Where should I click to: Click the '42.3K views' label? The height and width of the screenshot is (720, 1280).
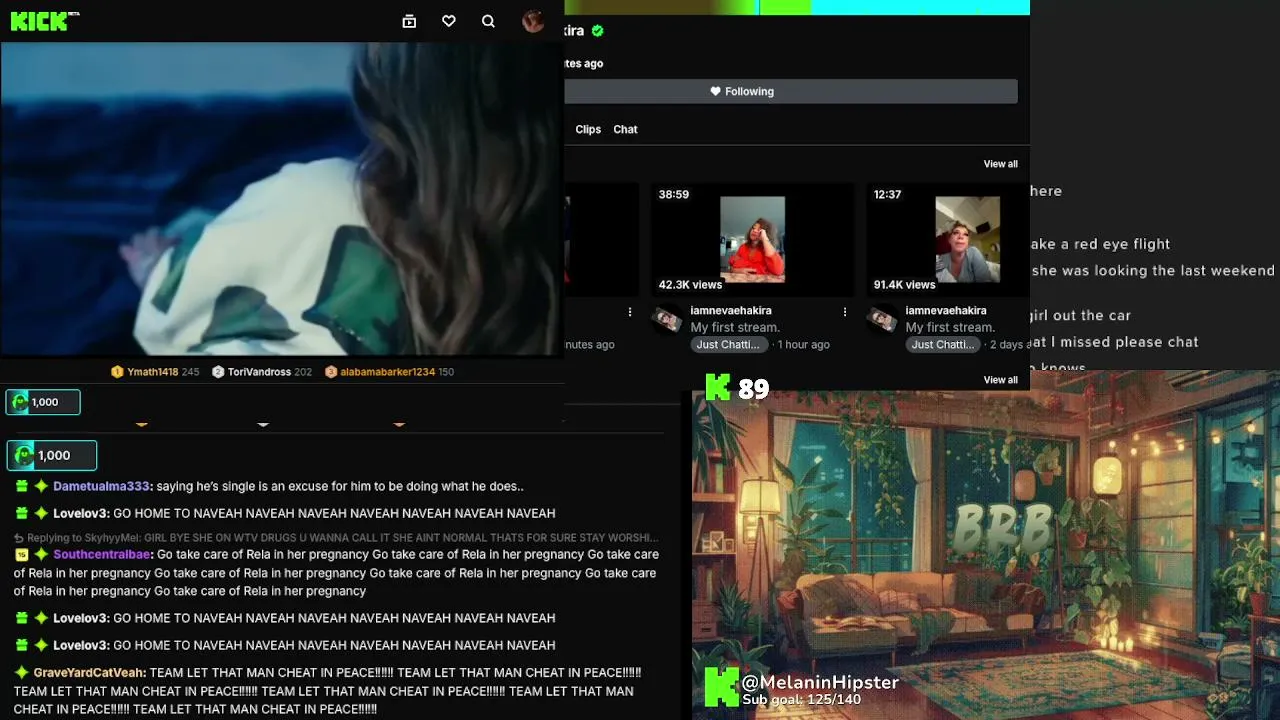click(690, 285)
